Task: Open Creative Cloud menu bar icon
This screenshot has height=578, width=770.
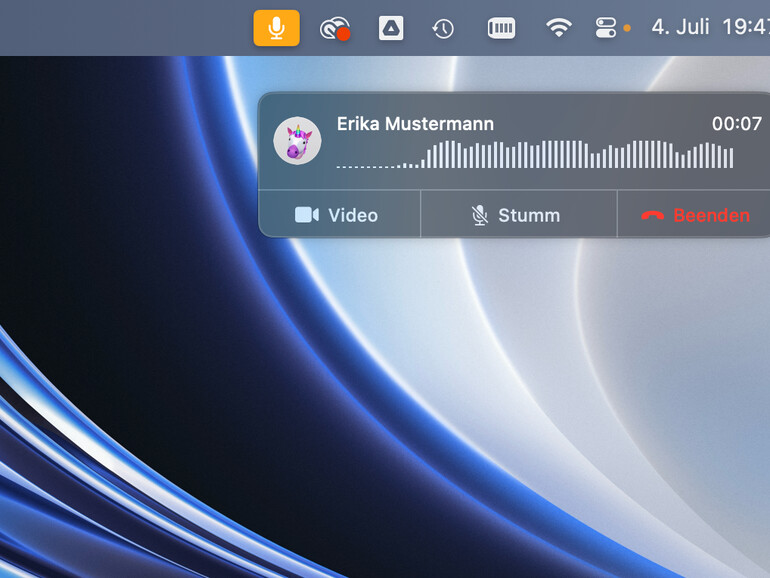Action: (335, 28)
